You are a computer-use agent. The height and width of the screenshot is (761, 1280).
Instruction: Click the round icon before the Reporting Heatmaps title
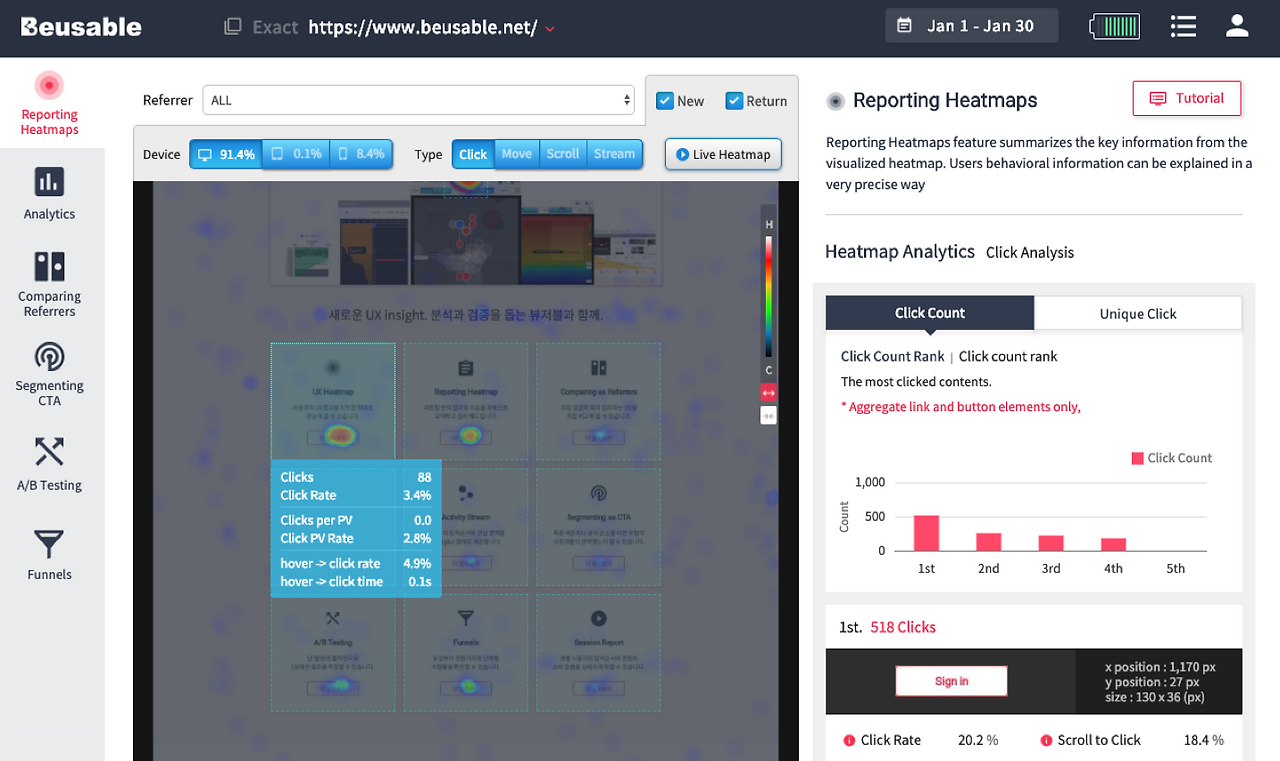click(x=836, y=100)
